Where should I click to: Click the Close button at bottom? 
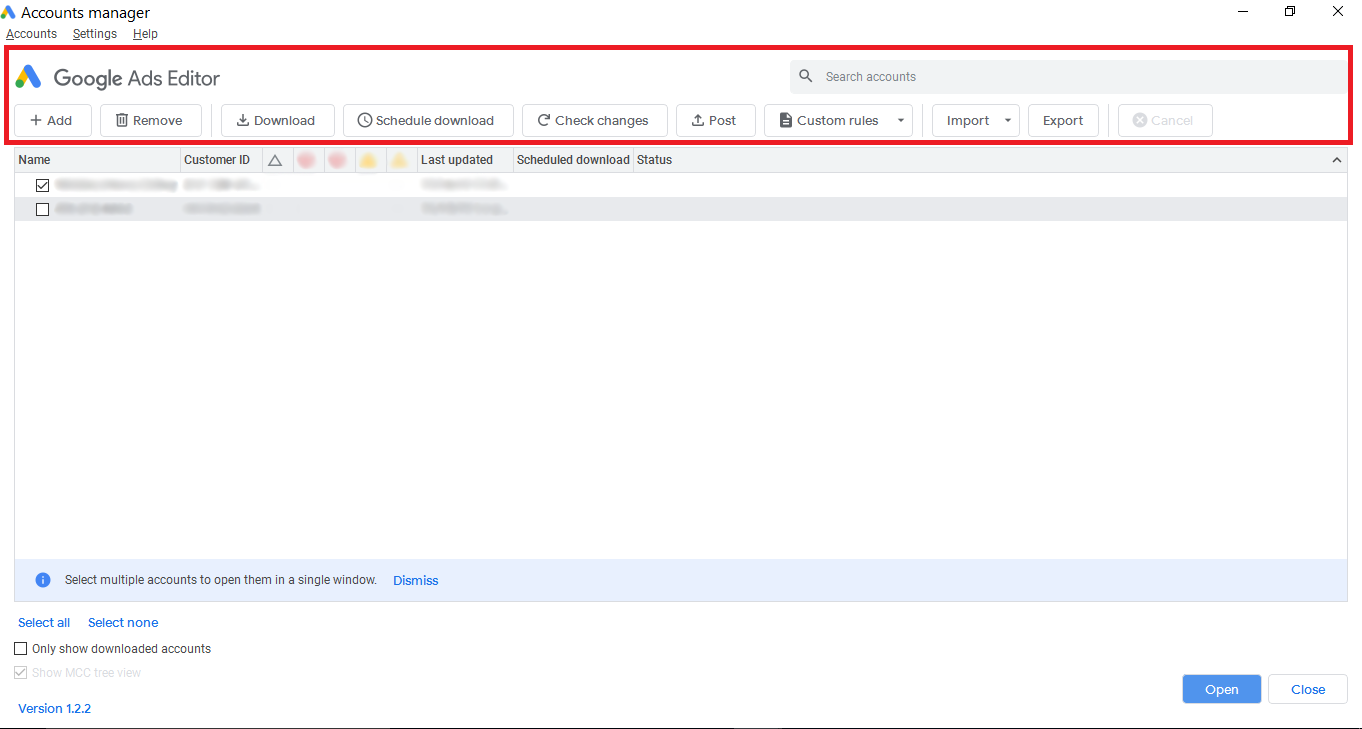click(1308, 689)
